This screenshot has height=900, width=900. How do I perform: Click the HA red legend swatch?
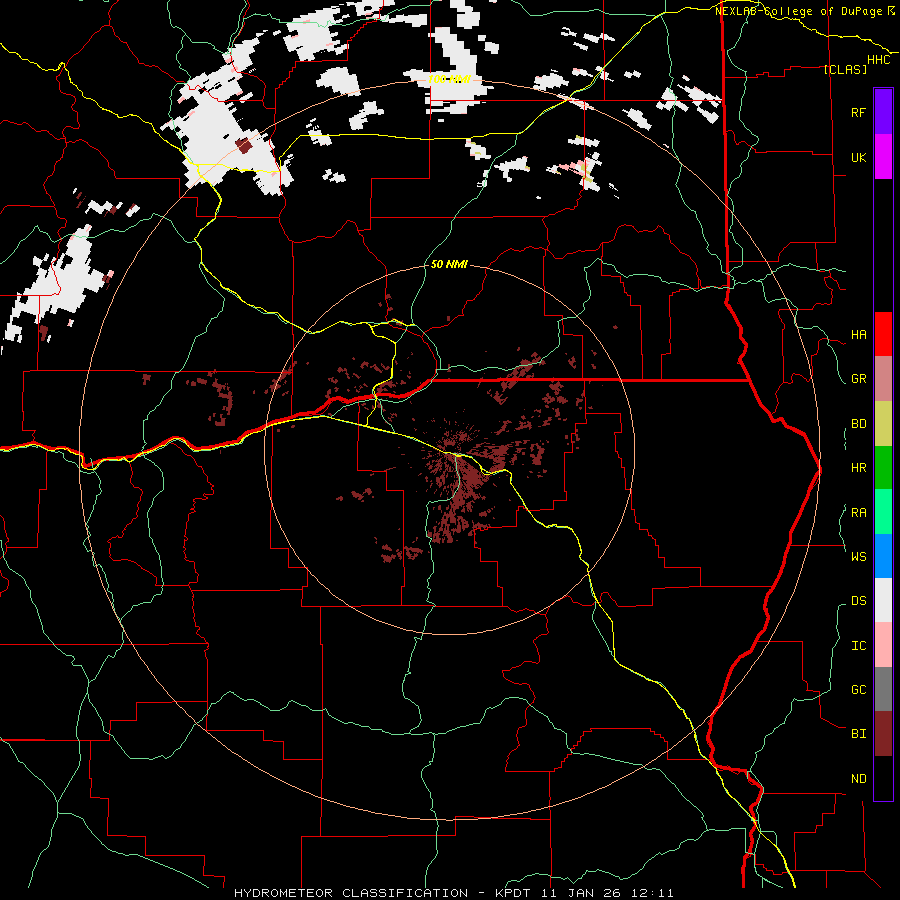tap(883, 334)
